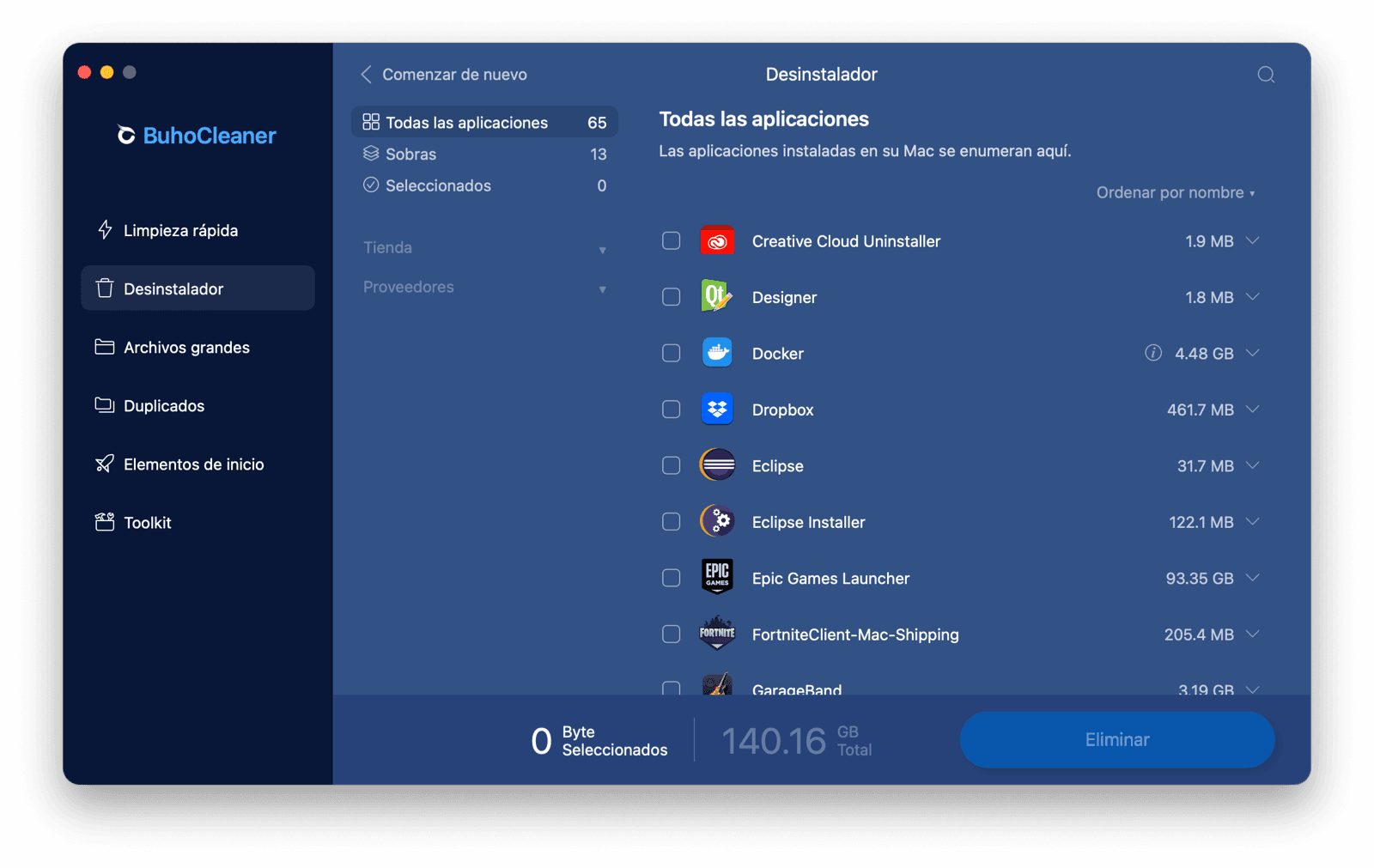Expand details for Eclipse Installer
Screen dimensions: 1374x868
tap(1253, 521)
